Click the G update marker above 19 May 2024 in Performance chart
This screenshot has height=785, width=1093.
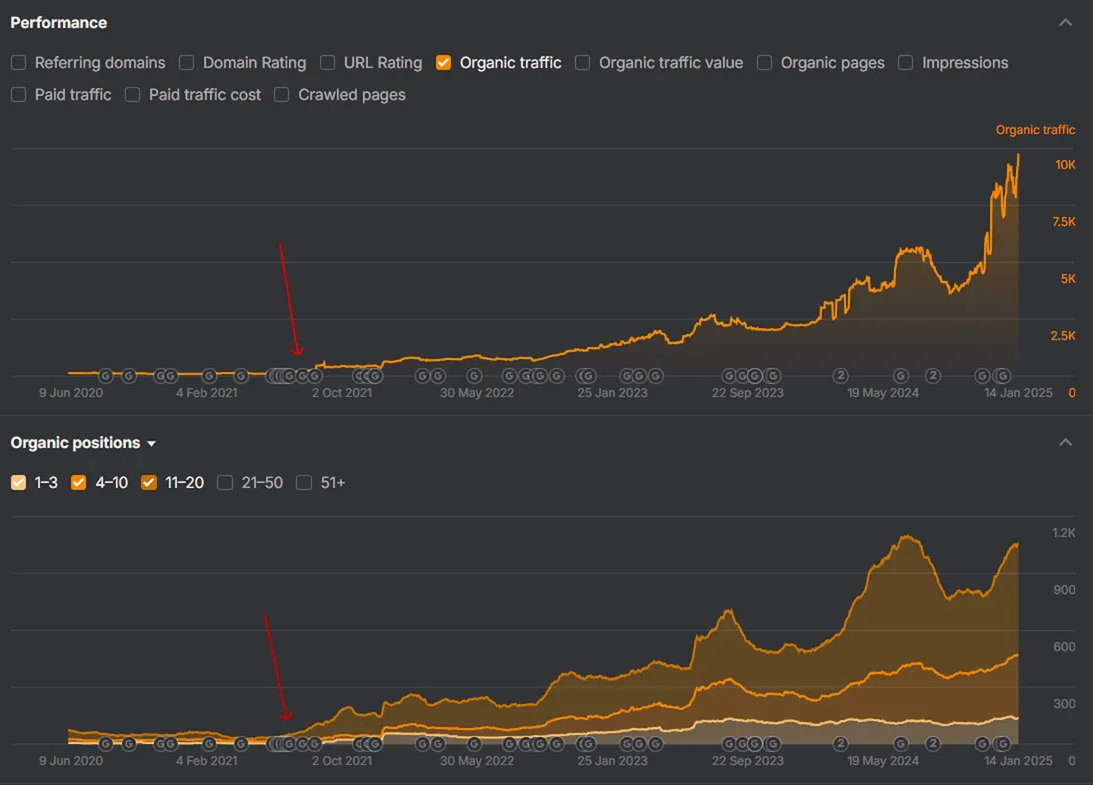click(x=901, y=376)
